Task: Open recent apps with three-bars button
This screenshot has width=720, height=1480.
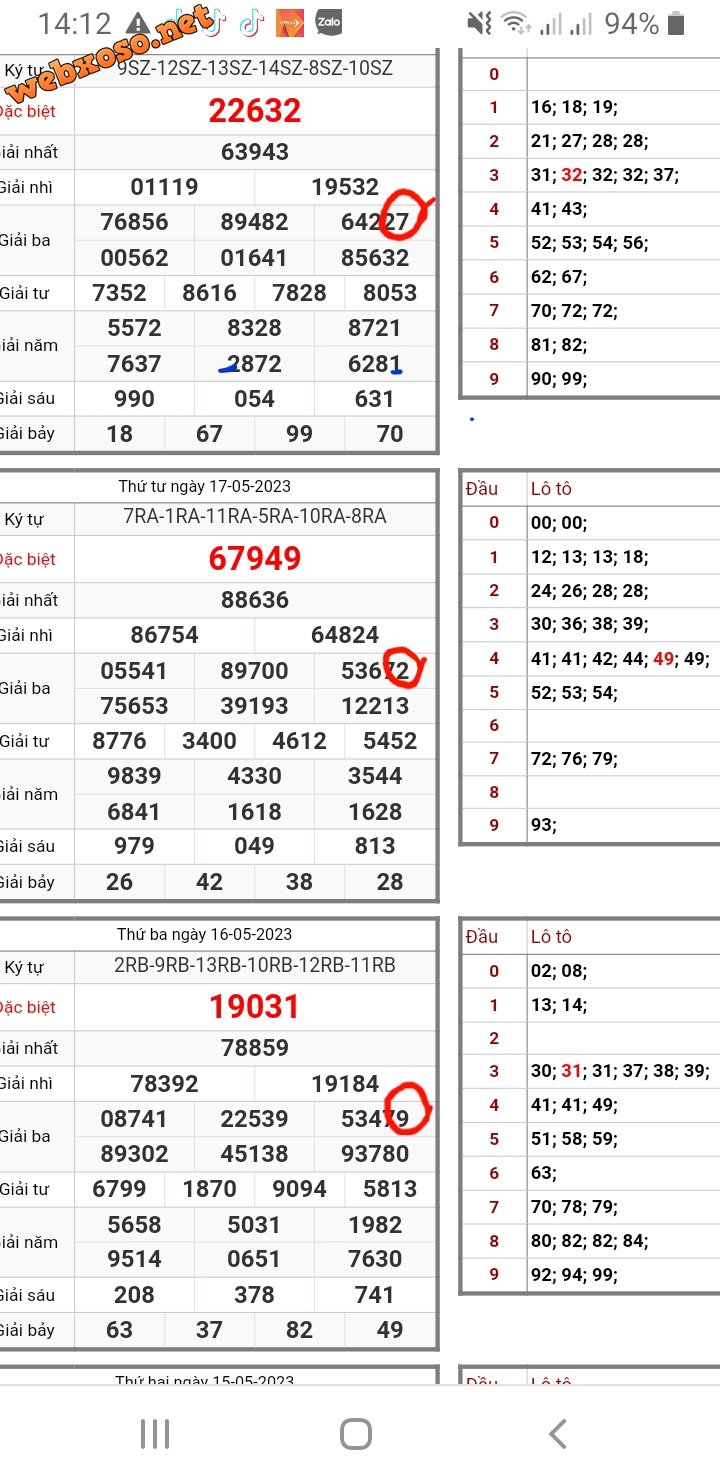Action: [x=155, y=1434]
